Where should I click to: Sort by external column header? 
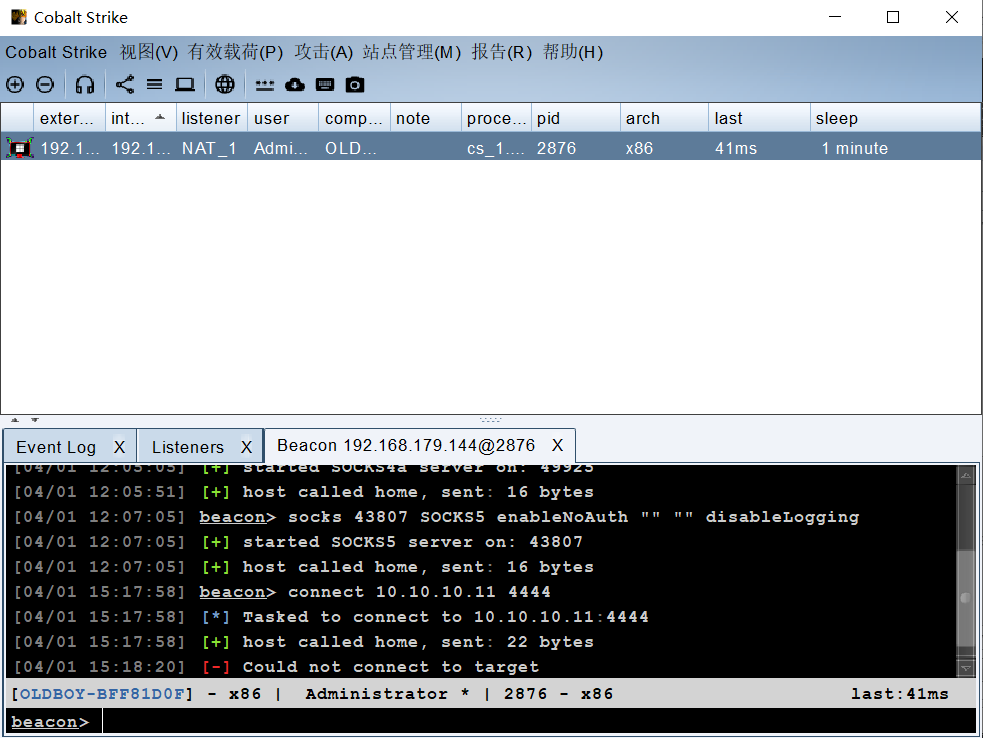coord(70,118)
